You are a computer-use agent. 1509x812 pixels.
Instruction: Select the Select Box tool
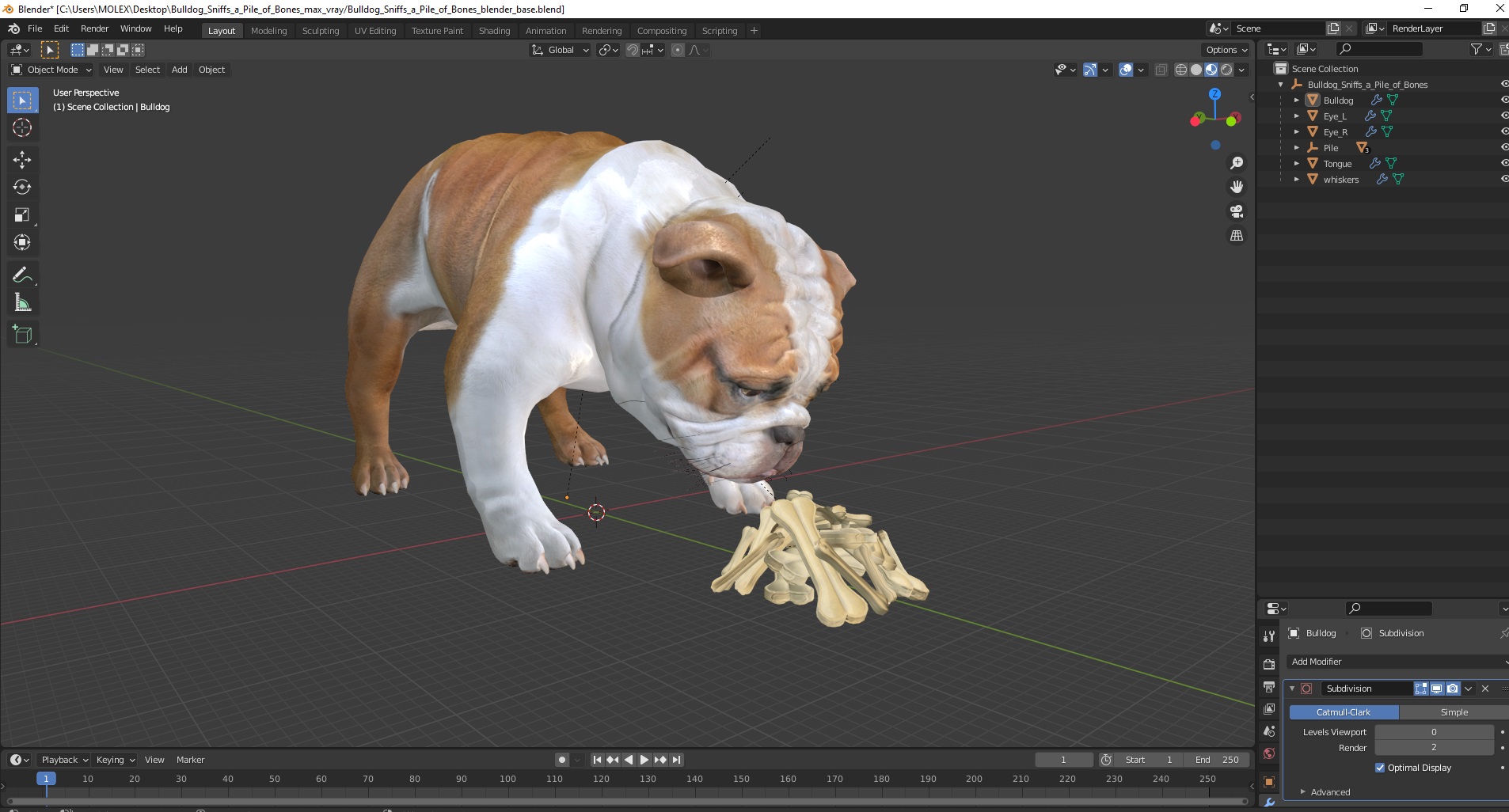[x=22, y=101]
